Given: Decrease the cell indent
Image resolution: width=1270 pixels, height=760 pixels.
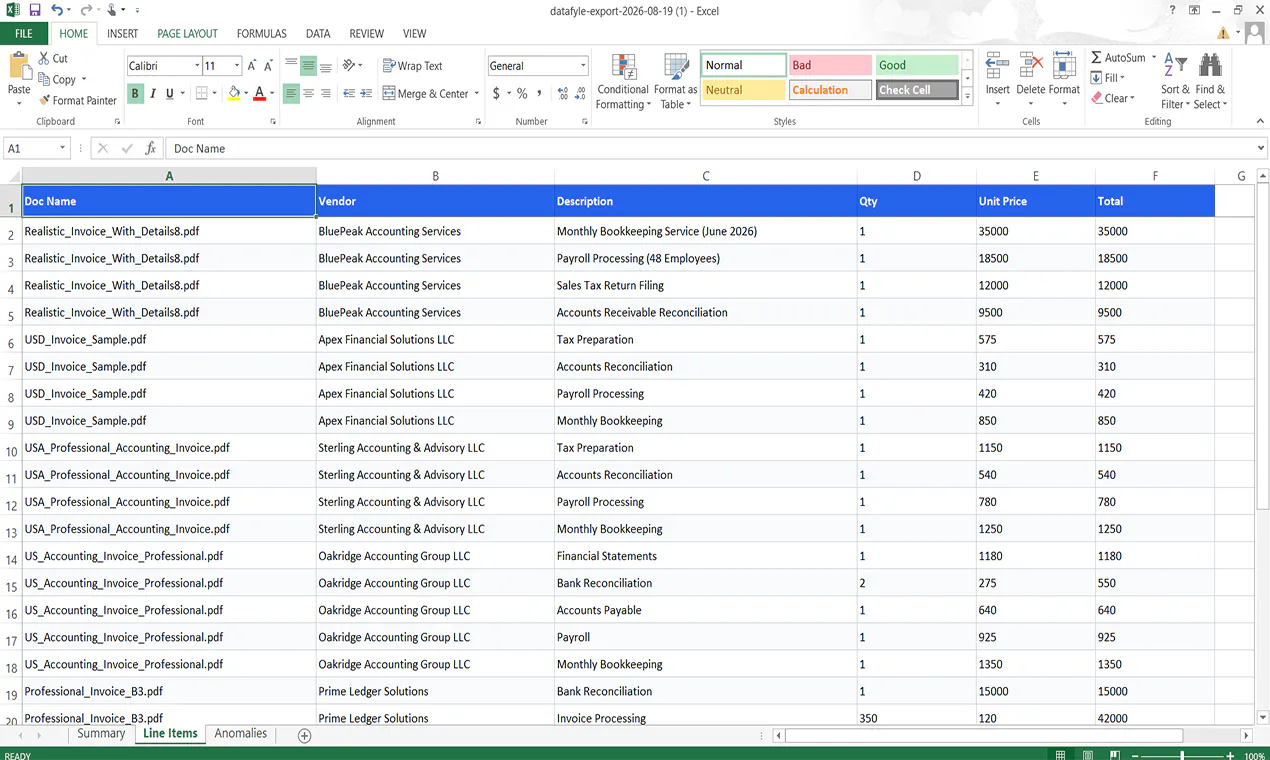Looking at the screenshot, I should click(349, 94).
